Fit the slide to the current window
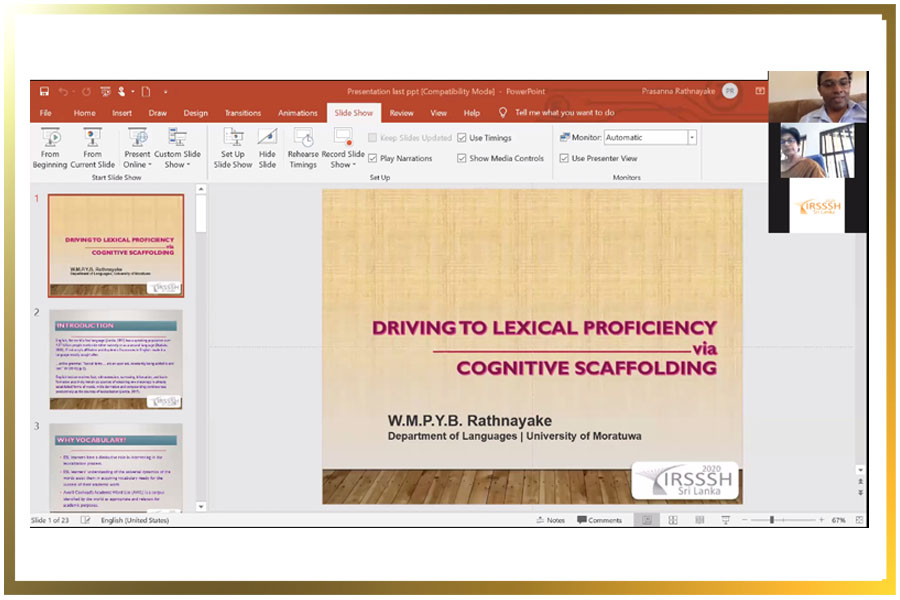Screen dimensions: 900x600 click(x=859, y=520)
